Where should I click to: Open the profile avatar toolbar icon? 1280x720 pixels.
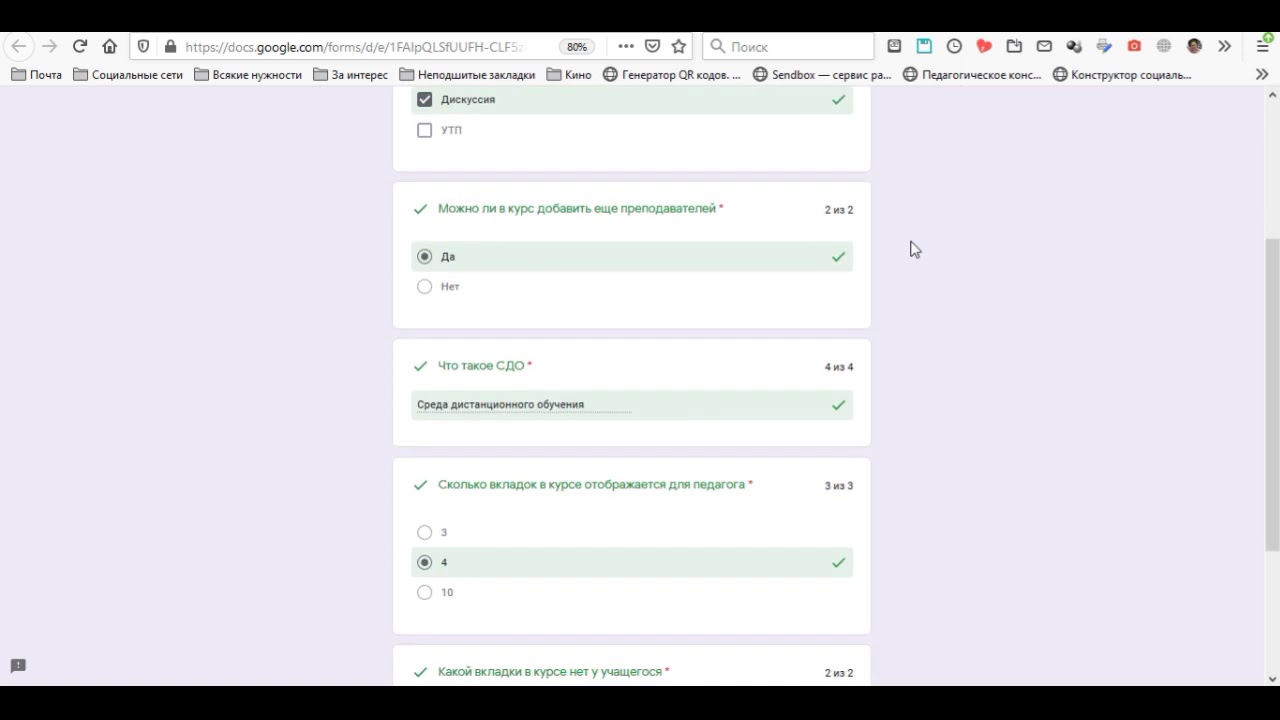(x=1194, y=46)
